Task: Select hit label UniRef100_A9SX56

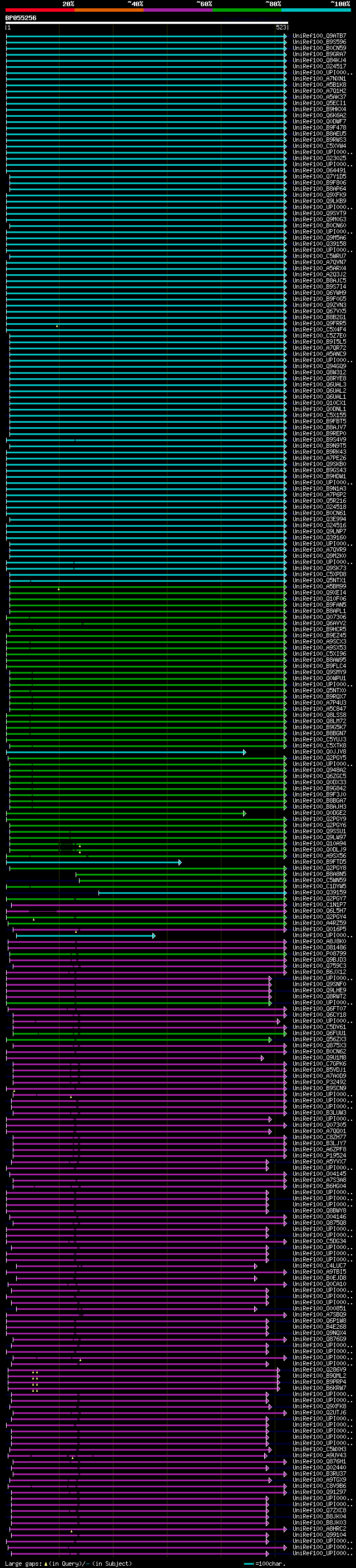Action: point(319,856)
